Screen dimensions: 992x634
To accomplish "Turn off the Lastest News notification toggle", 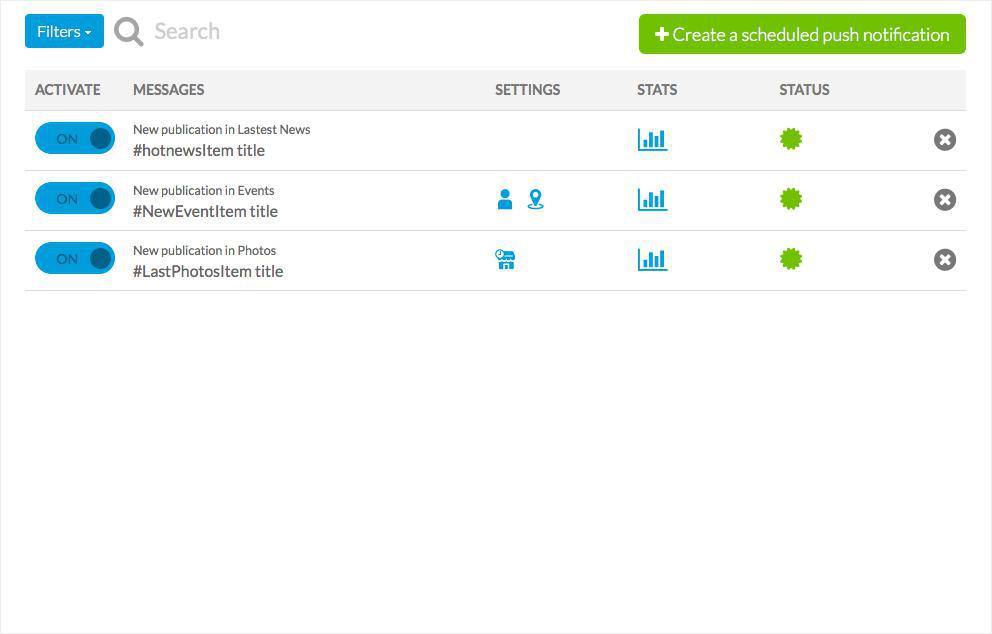I will (75, 139).
